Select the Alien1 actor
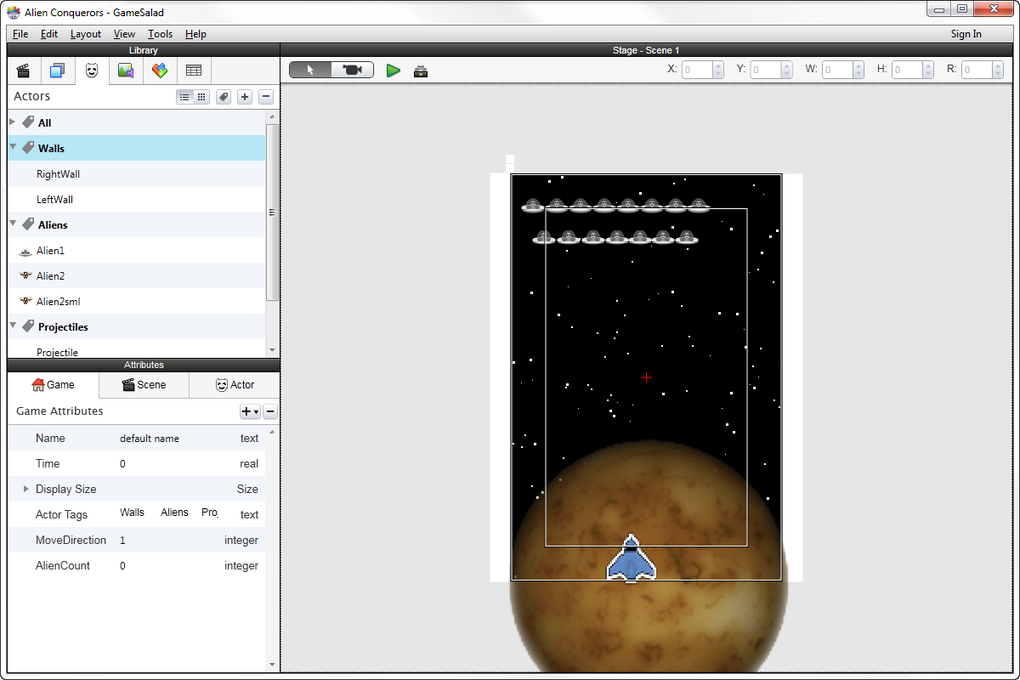Viewport: 1020px width, 680px height. click(137, 251)
